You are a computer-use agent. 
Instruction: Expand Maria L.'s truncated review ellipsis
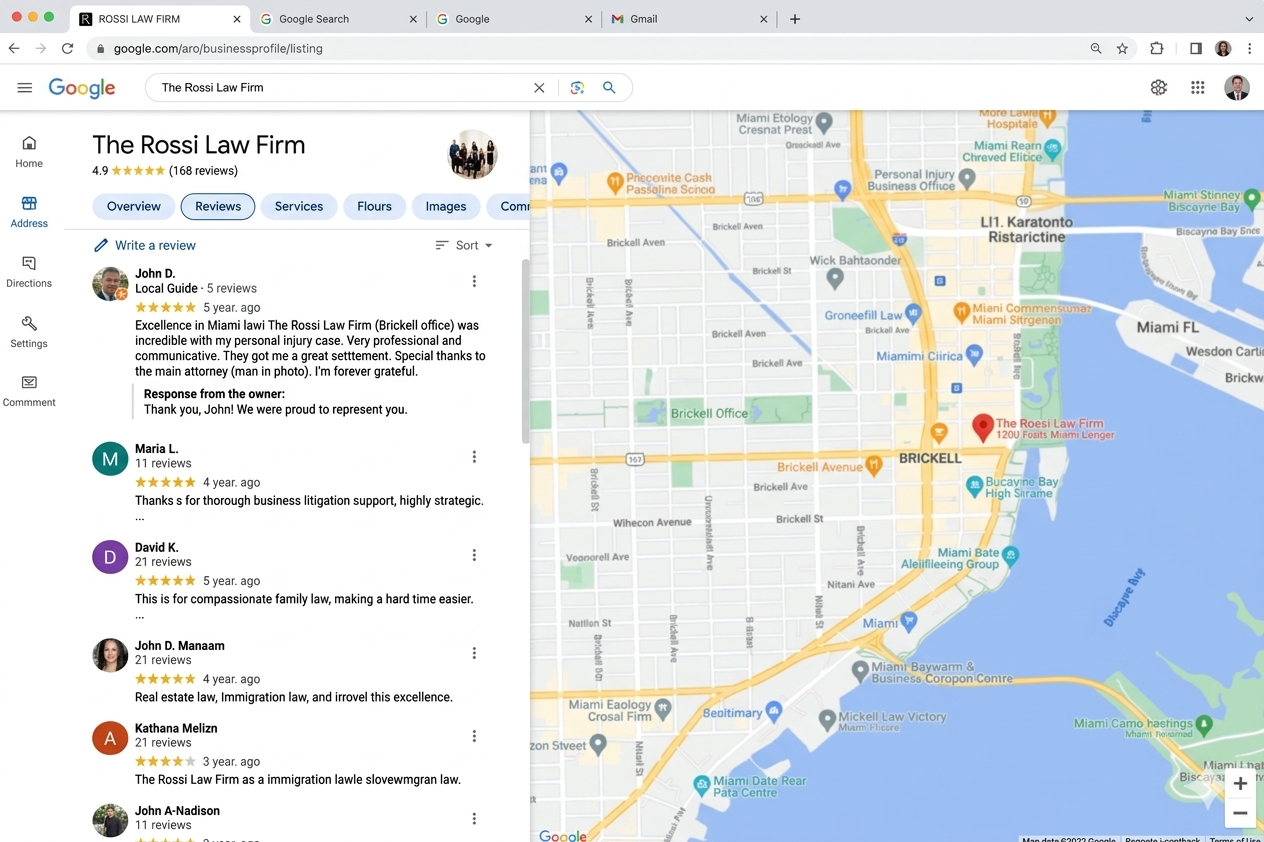coord(140,518)
